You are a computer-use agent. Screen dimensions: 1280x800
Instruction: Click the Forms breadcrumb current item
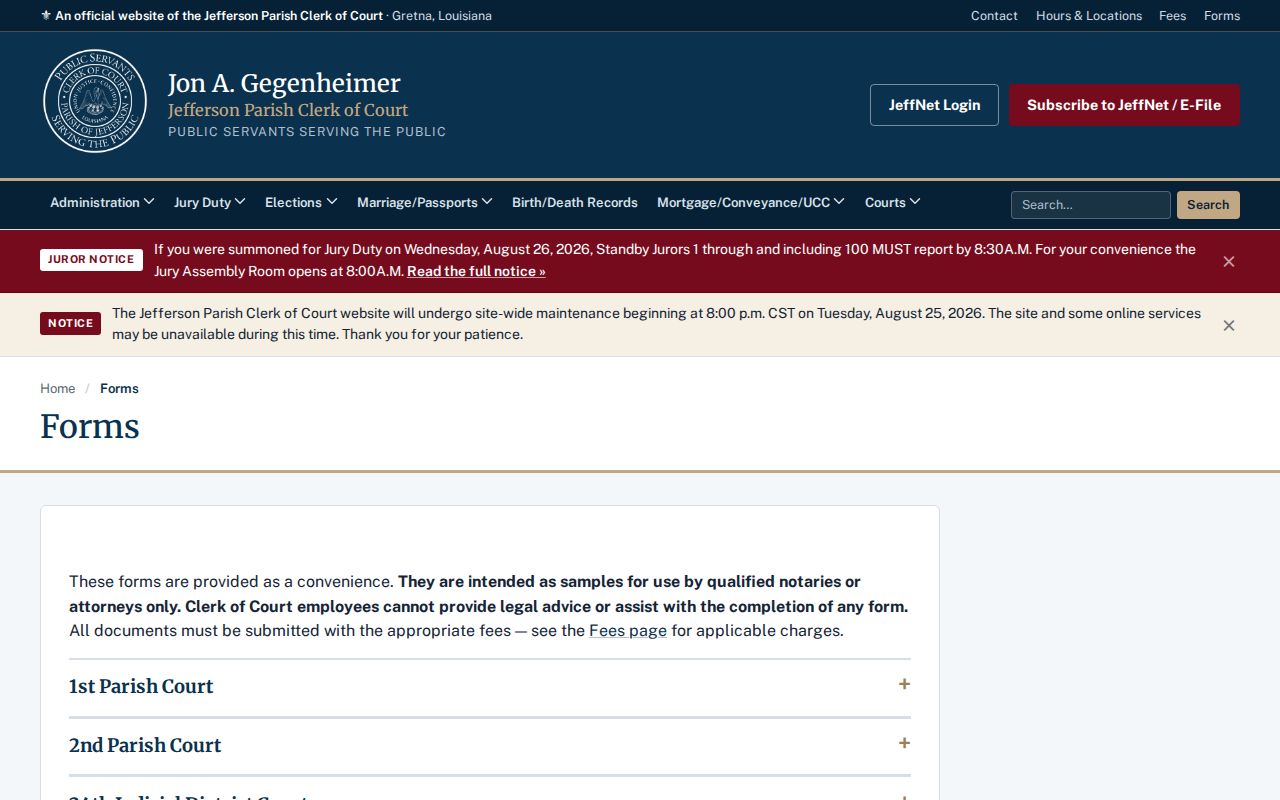pyautogui.click(x=119, y=388)
